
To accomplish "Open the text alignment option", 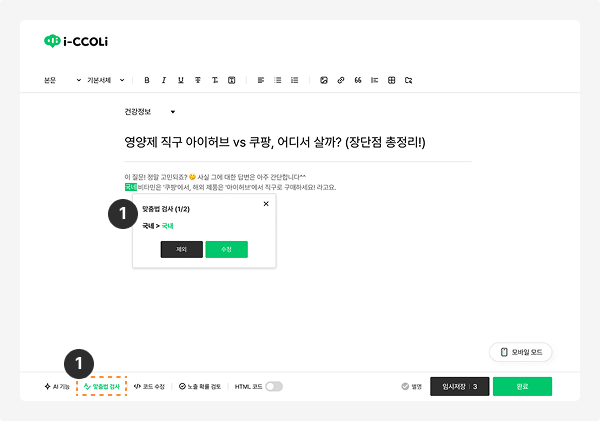I will click(x=261, y=80).
